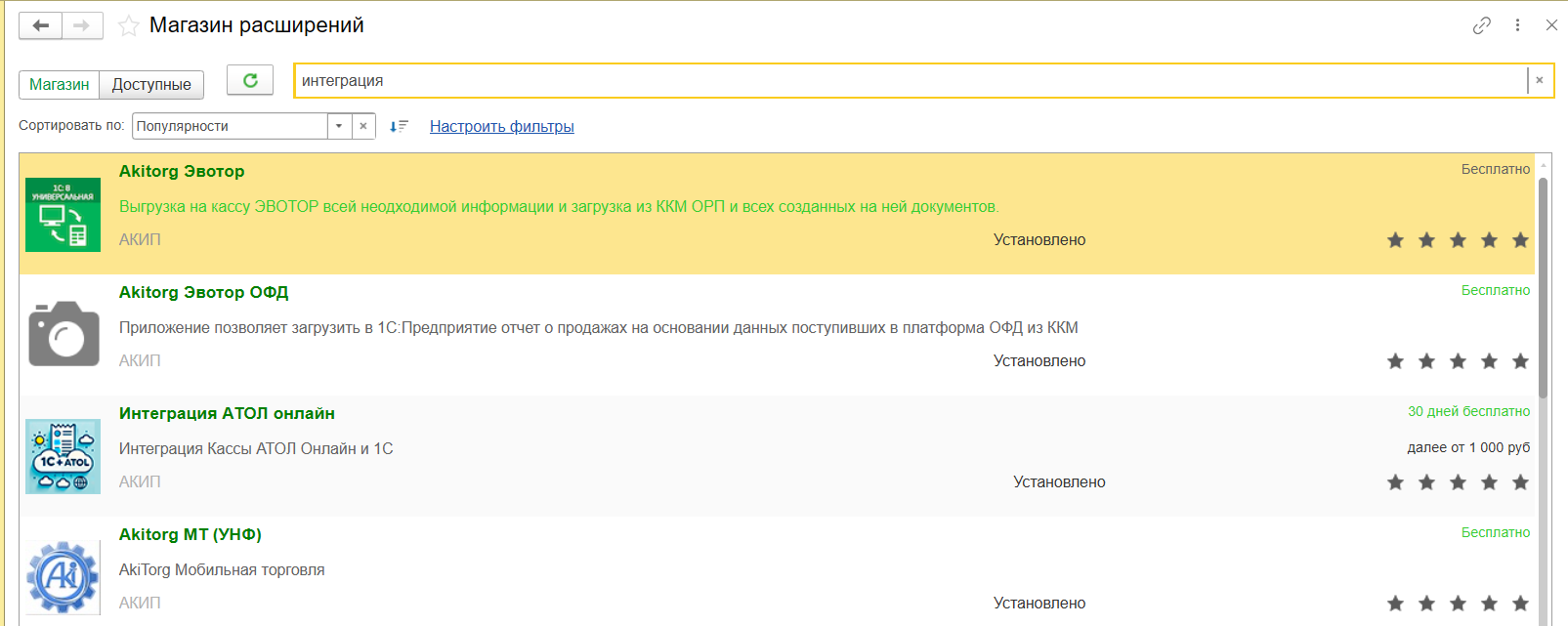Click the camera thumbnail of Akitorg Эвотор ОФД
Image resolution: width=1568 pixels, height=626 pixels.
(64, 334)
